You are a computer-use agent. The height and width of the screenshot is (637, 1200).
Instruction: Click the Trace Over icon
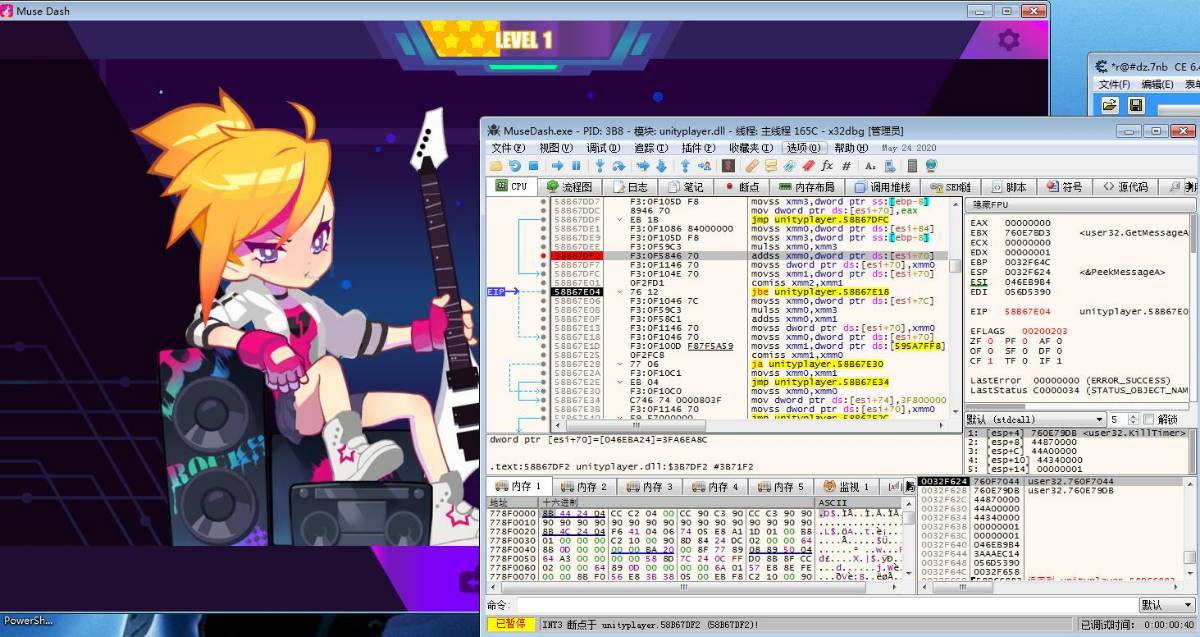(661, 165)
